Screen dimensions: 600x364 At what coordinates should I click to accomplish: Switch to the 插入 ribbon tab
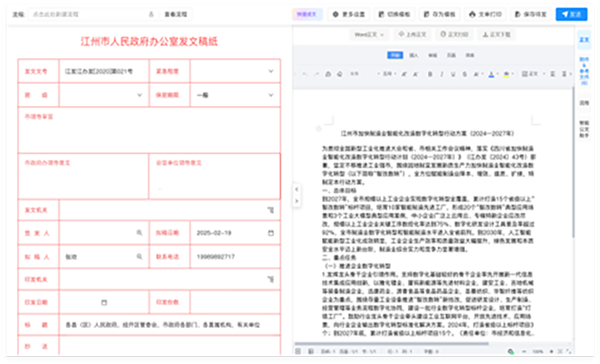(x=414, y=55)
